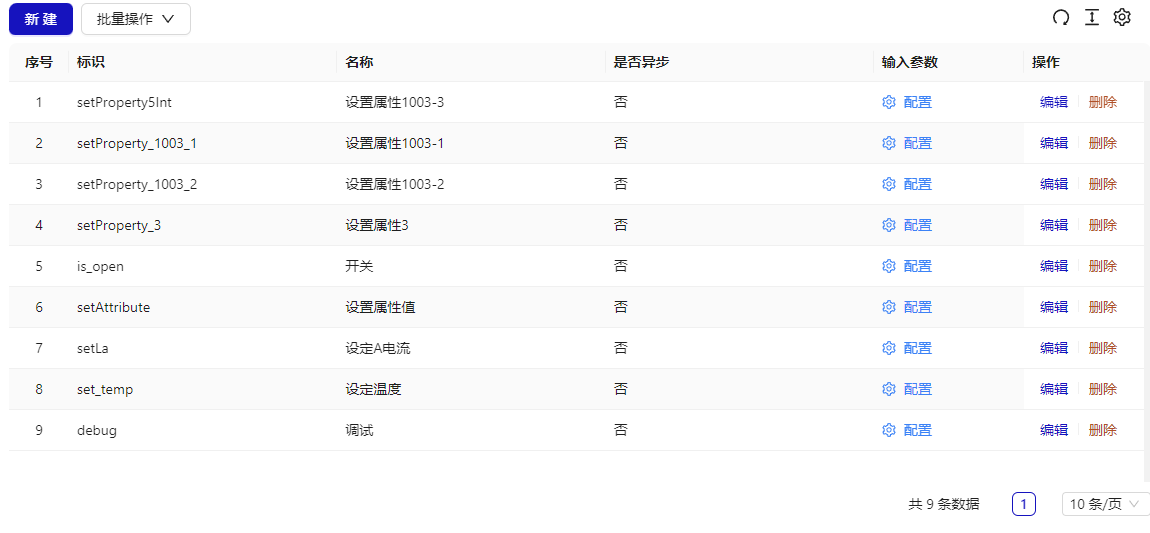
Task: Delete the debug row
Action: click(x=1102, y=430)
